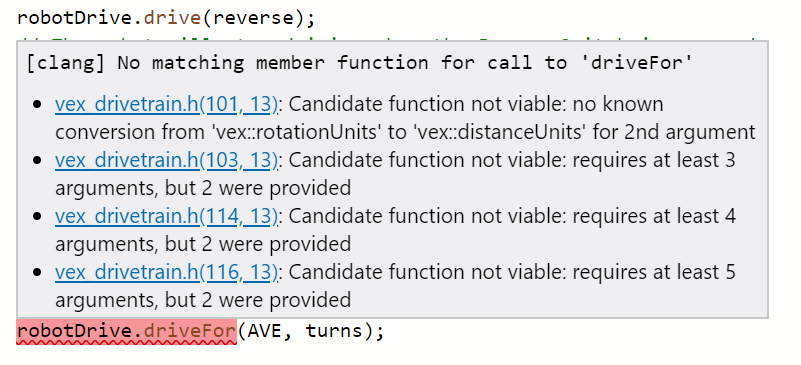Click the 'requires at least 4' message

click(x=654, y=216)
